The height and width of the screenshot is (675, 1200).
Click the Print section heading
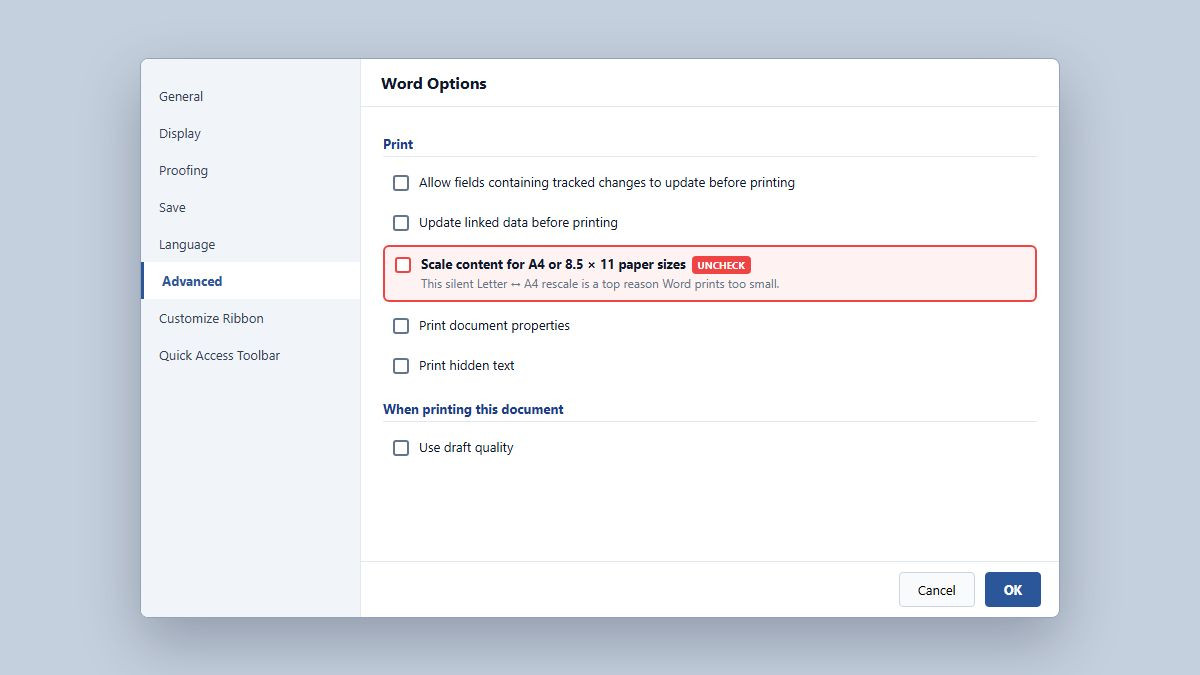(398, 144)
